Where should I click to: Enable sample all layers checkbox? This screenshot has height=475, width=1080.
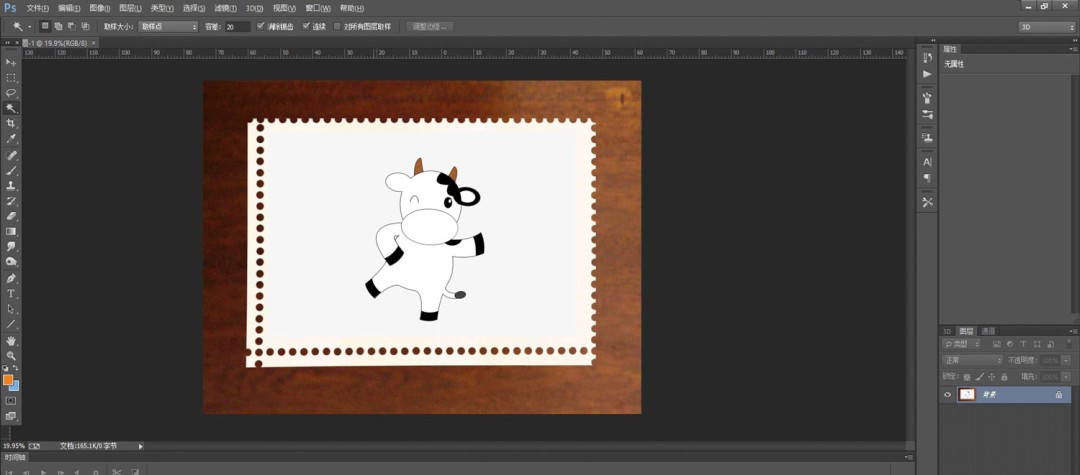coord(338,26)
